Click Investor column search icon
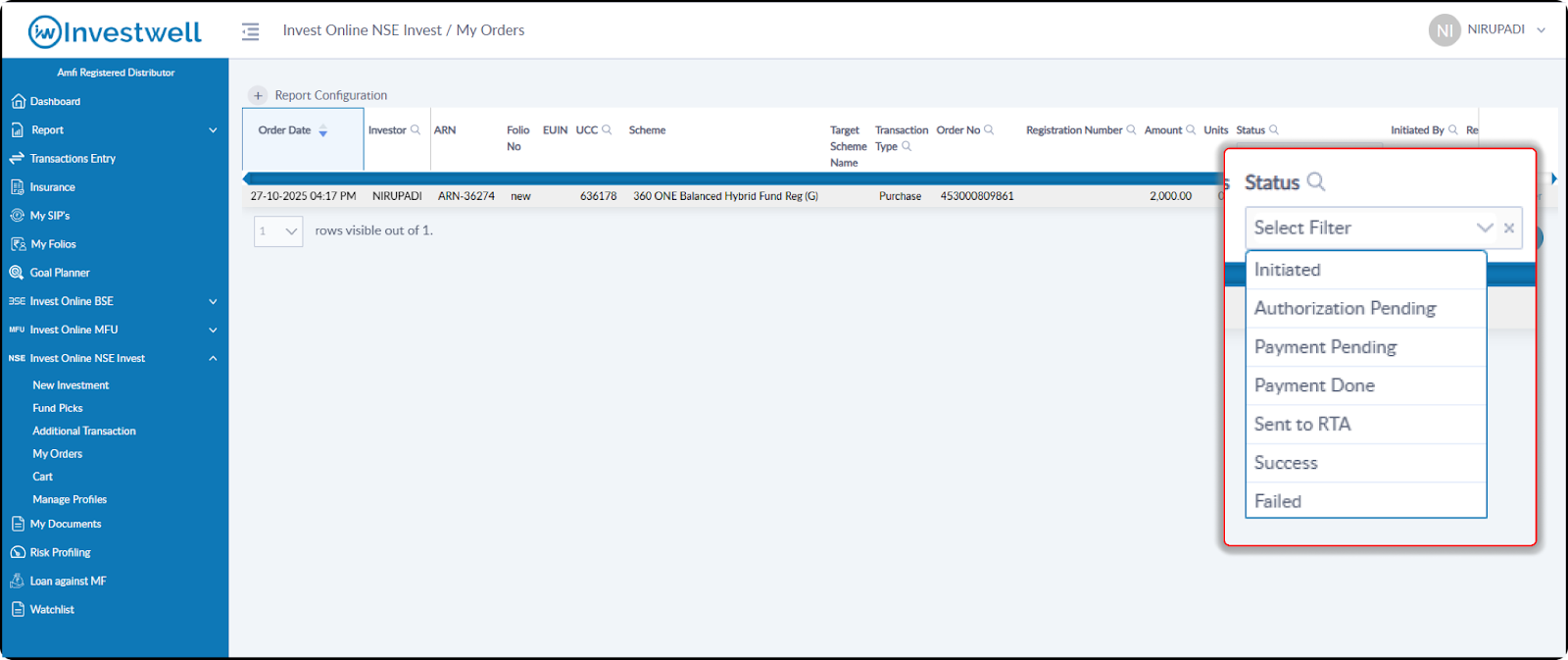 point(416,129)
